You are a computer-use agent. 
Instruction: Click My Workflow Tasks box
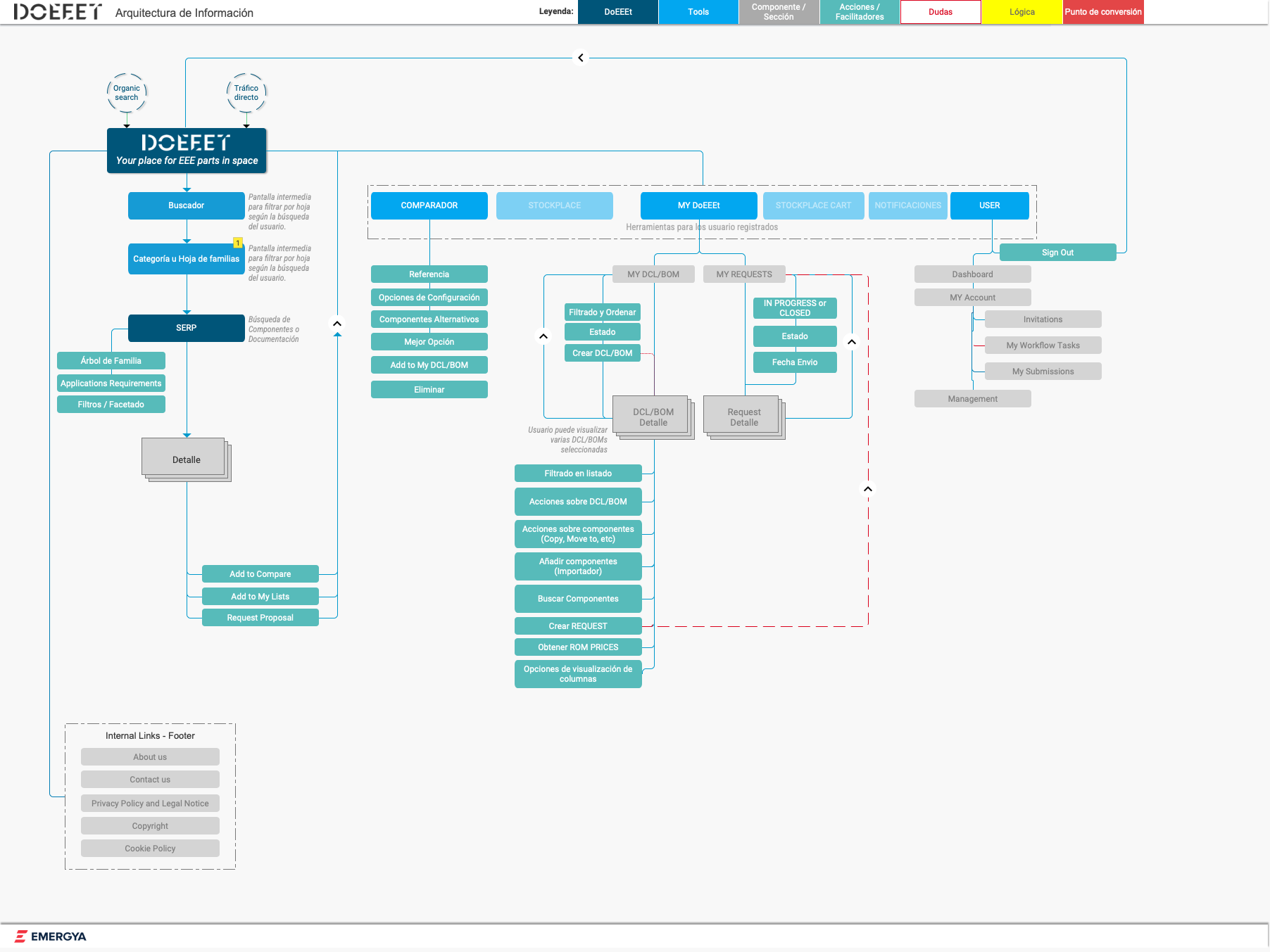tap(1043, 345)
